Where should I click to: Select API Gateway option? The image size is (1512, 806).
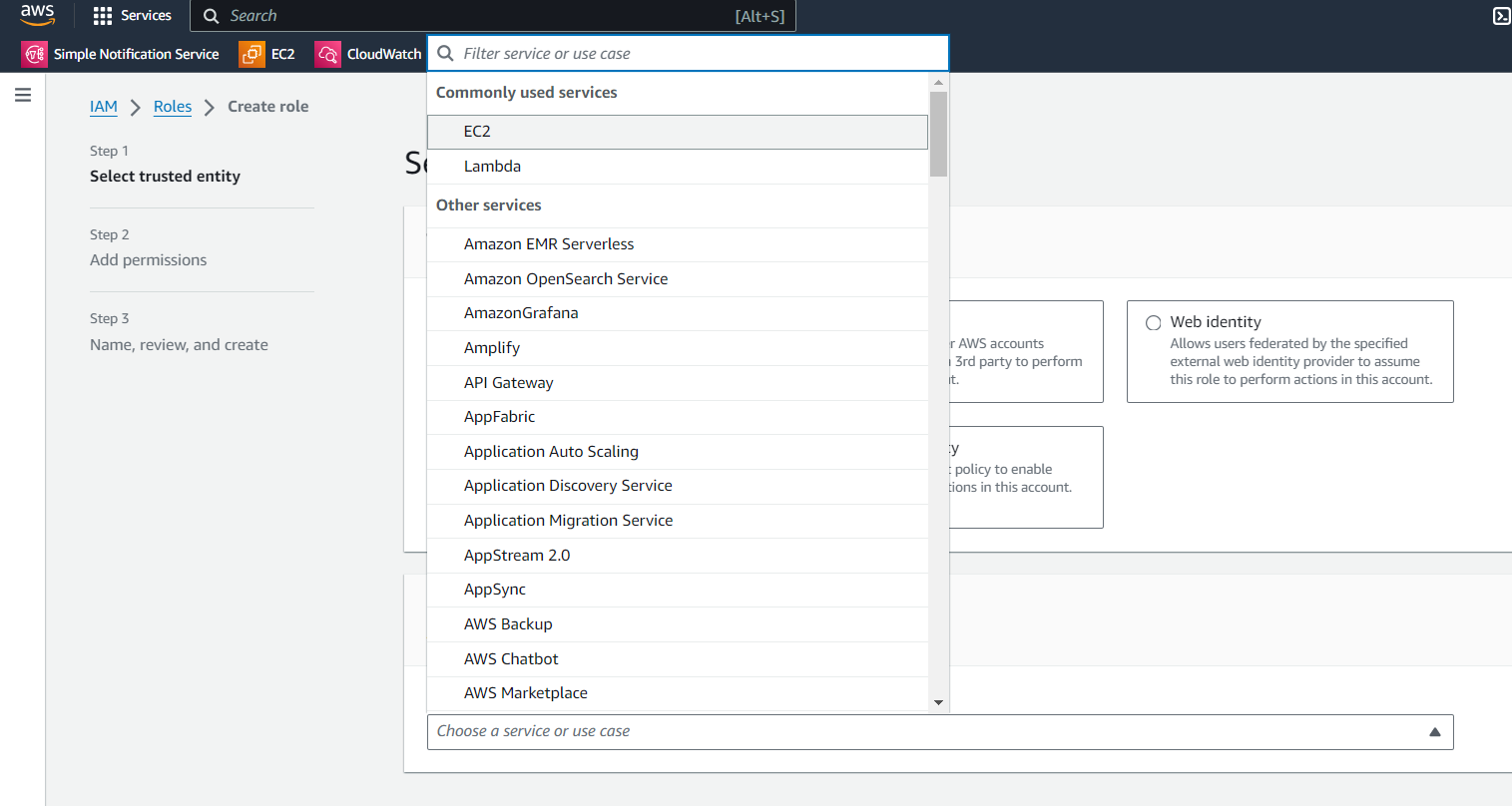coord(678,383)
